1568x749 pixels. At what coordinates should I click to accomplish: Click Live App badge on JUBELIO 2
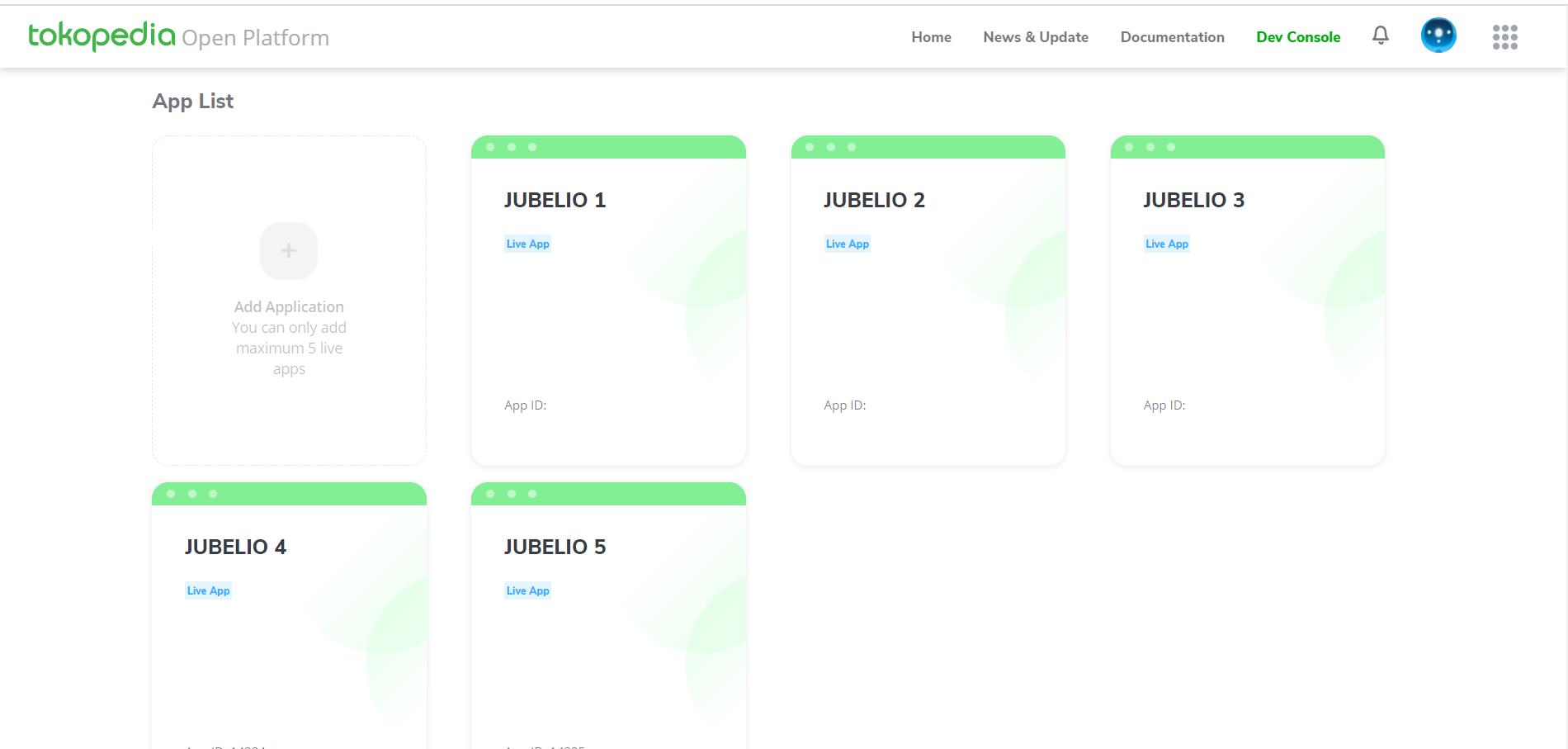[x=847, y=244]
